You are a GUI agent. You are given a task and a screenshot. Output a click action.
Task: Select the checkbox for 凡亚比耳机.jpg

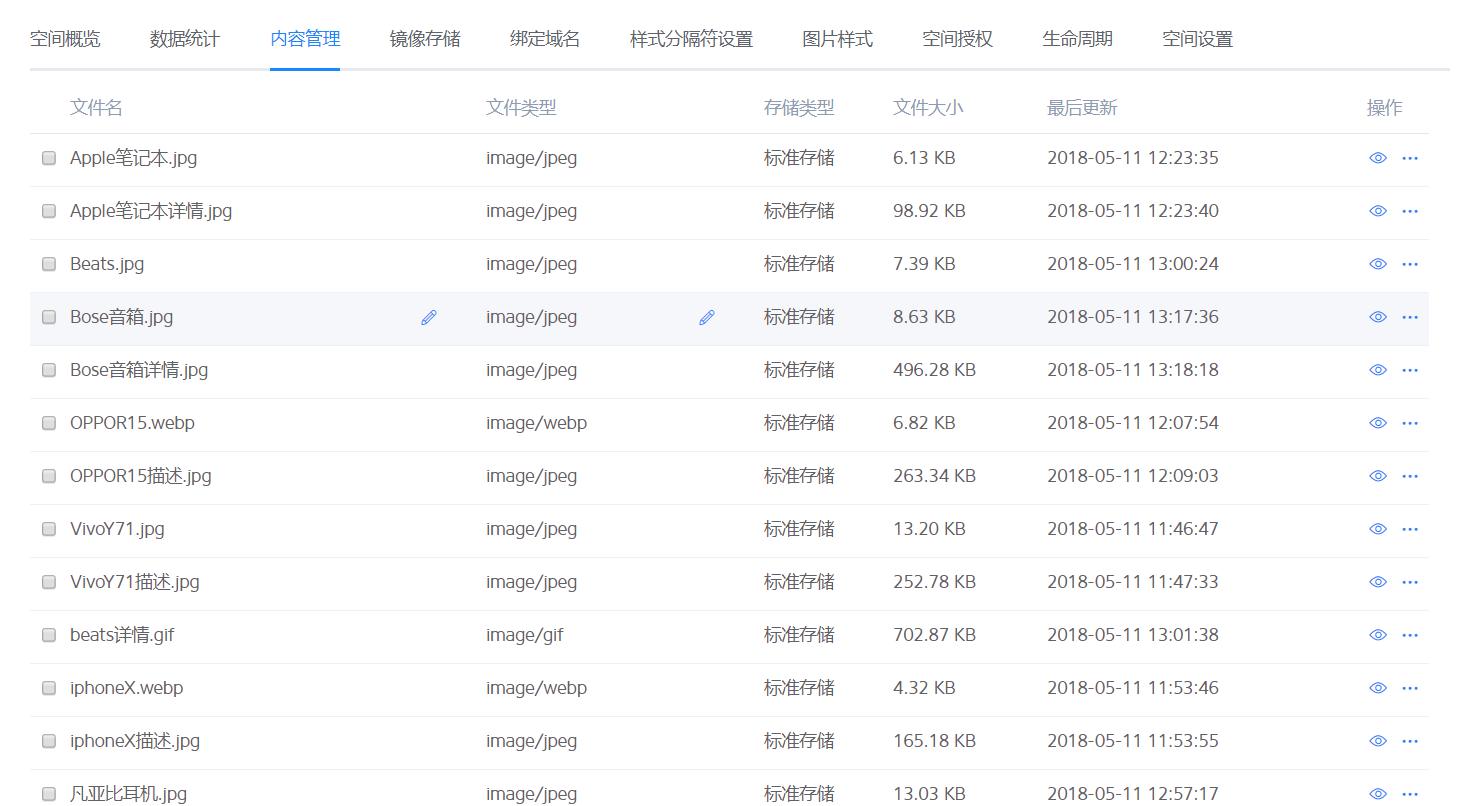(49, 794)
